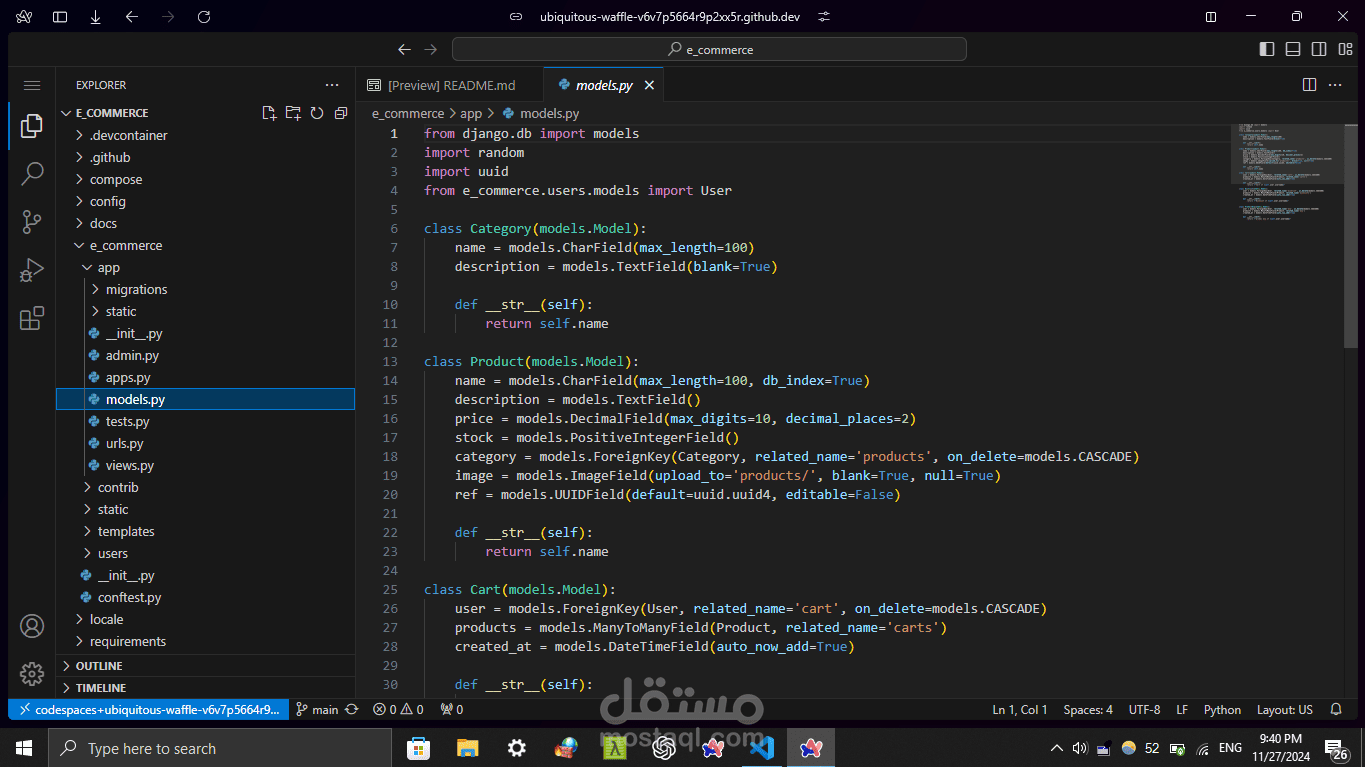This screenshot has width=1365, height=767.
Task: Toggle the secondary side bar layout button
Action: tap(1319, 49)
